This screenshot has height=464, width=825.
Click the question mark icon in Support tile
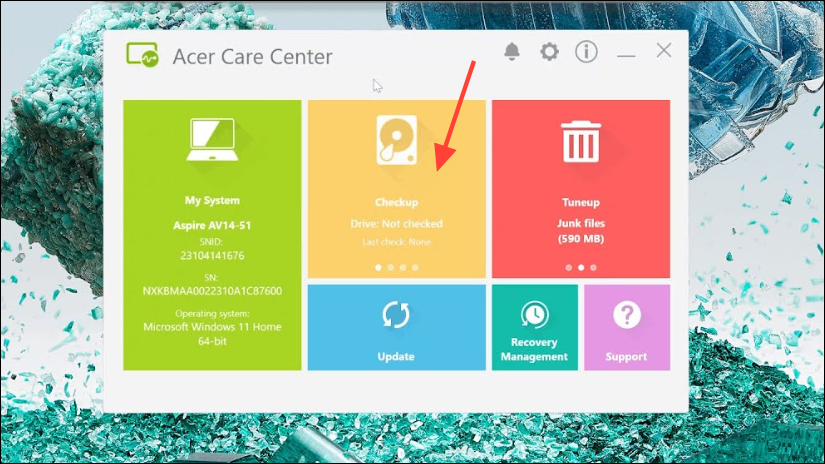click(x=627, y=315)
